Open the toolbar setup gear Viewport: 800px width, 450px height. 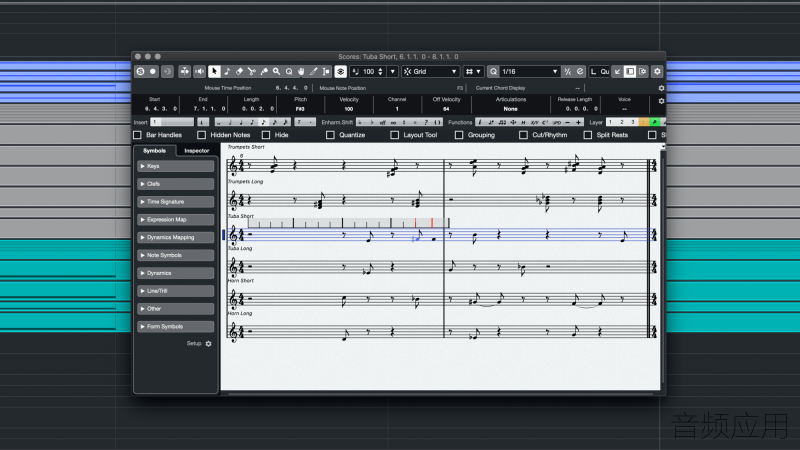coord(657,72)
